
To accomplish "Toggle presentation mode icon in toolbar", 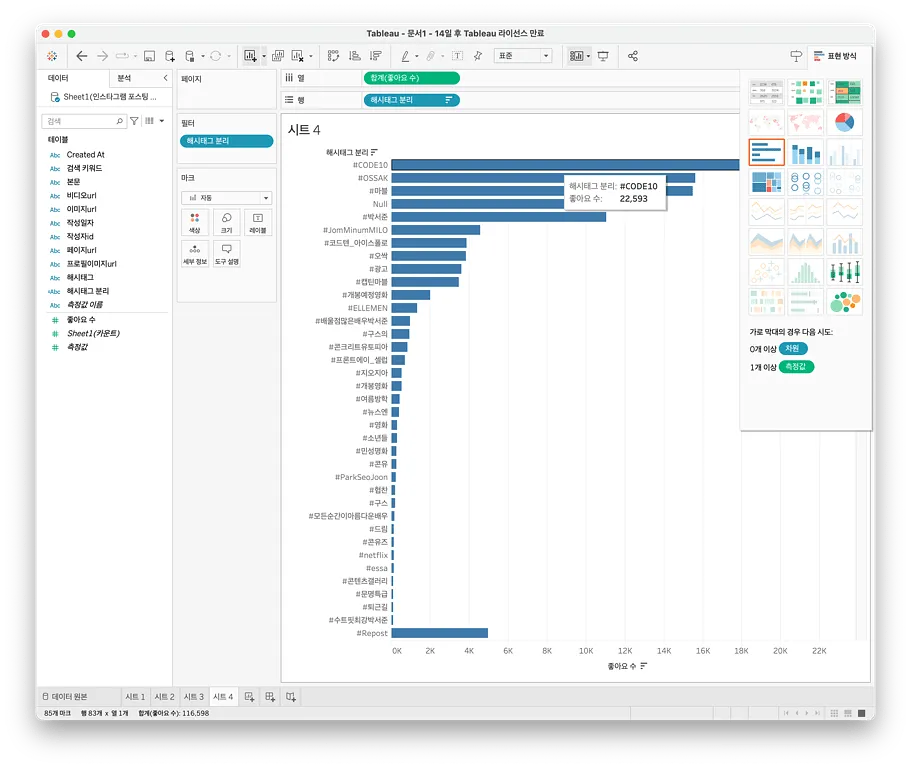I will click(x=603, y=56).
